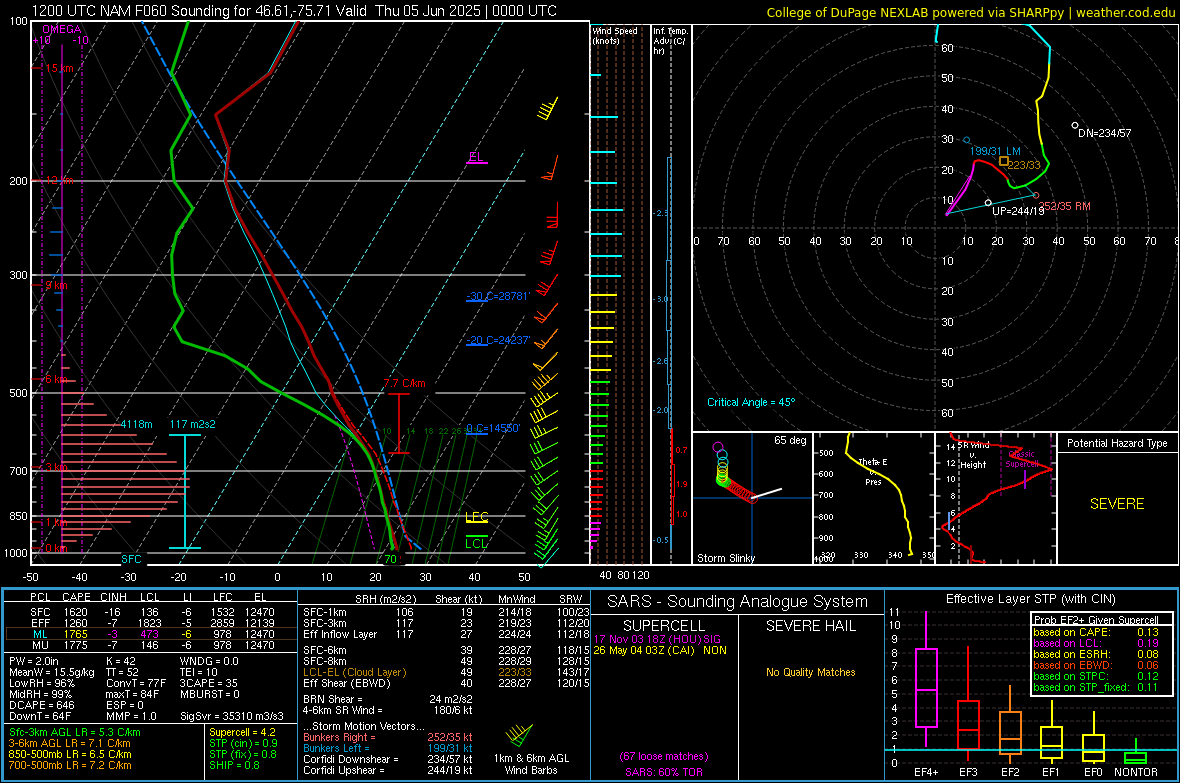Click the 'Eff Inflow Layer' row
Viewport: 1180px width, 783px height.
447,635
